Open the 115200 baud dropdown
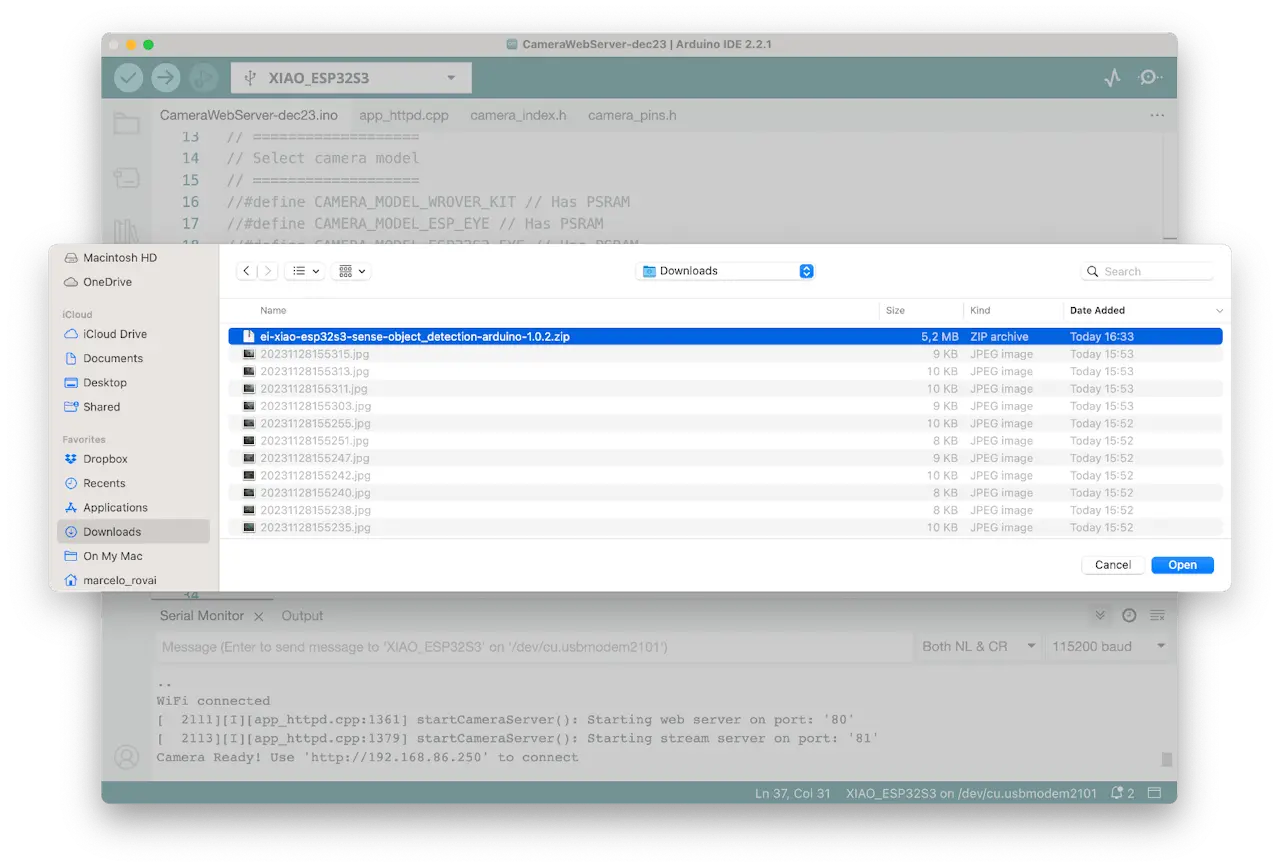 point(1104,647)
